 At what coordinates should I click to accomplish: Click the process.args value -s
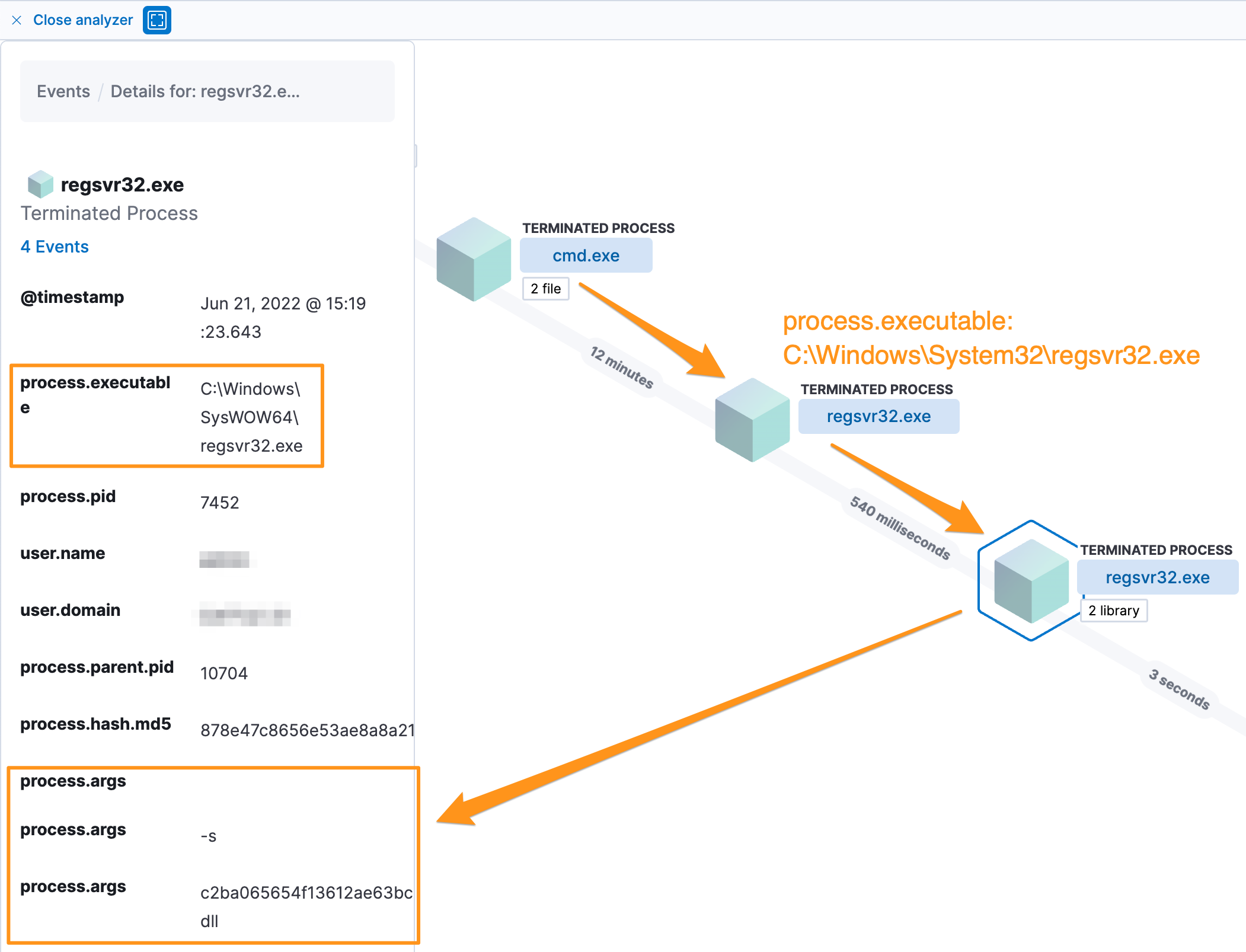click(209, 836)
